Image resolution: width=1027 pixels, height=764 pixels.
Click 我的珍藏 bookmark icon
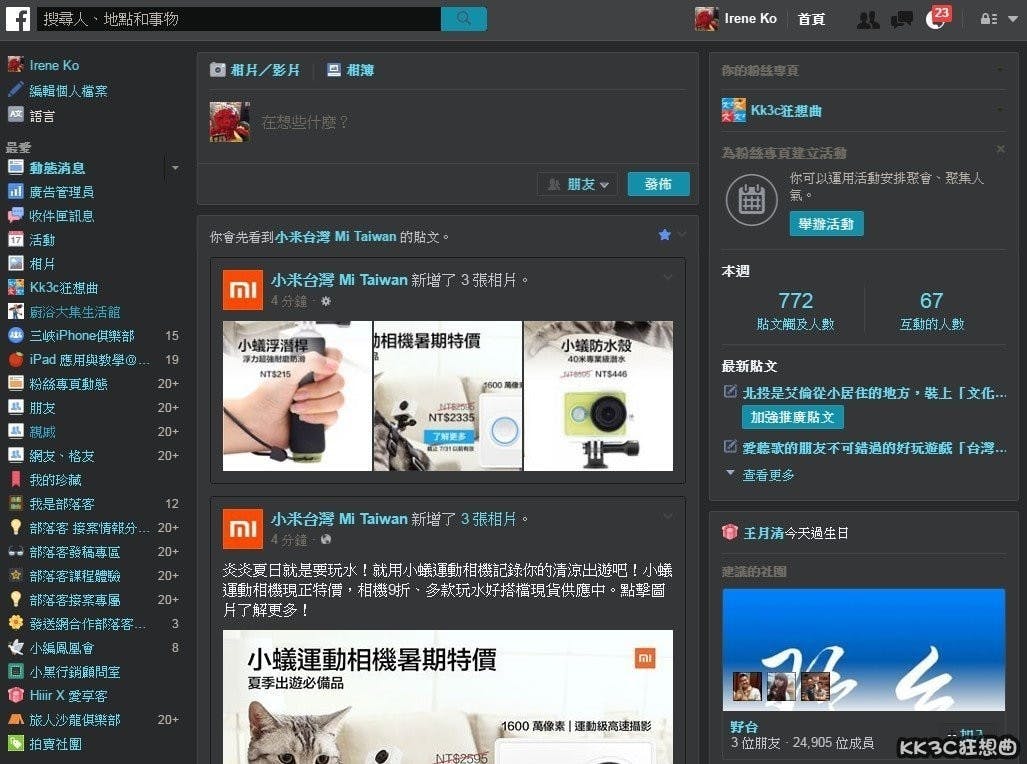tap(16, 479)
